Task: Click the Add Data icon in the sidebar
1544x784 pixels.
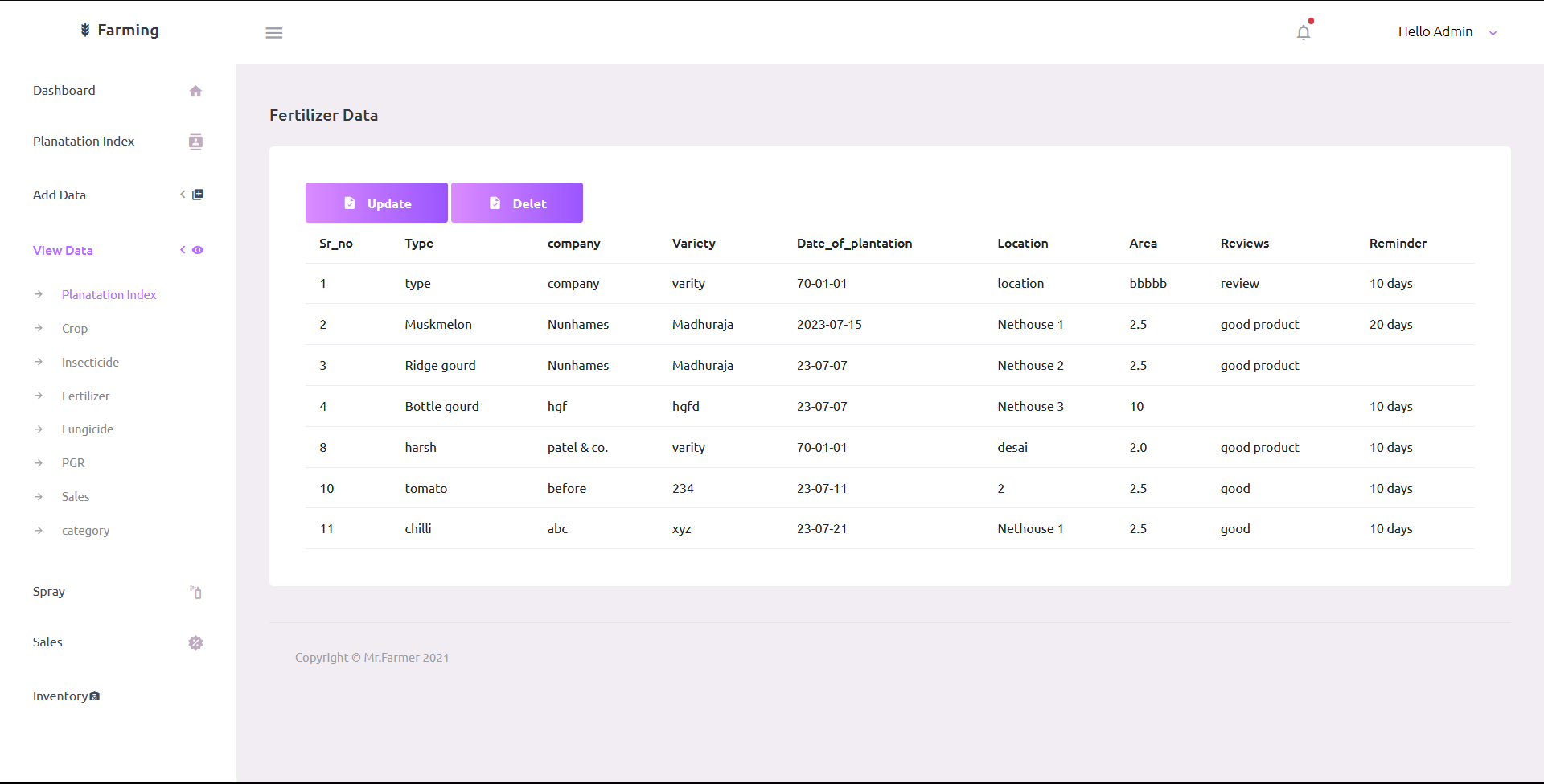Action: (198, 194)
